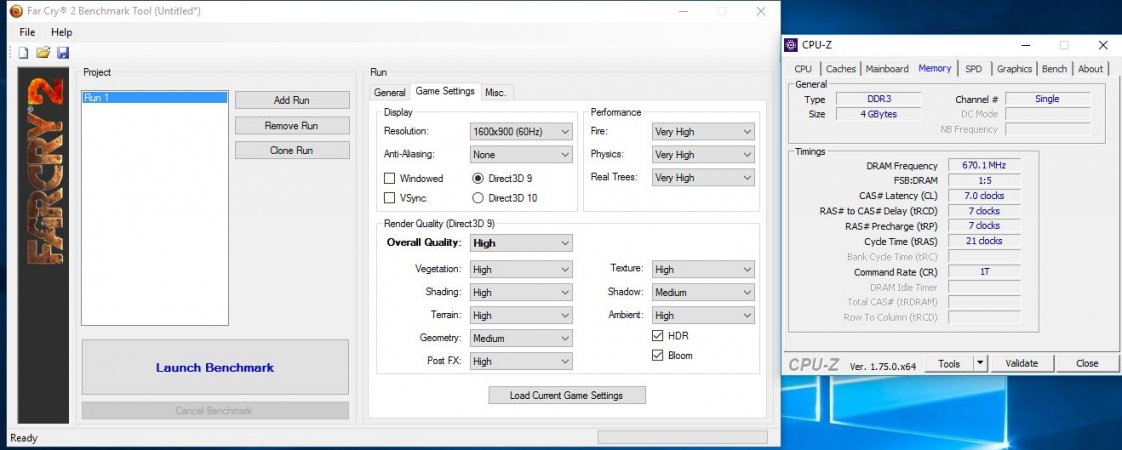The width and height of the screenshot is (1122, 450).
Task: Switch to the Memory tab in CPU-Z
Action: 935,69
